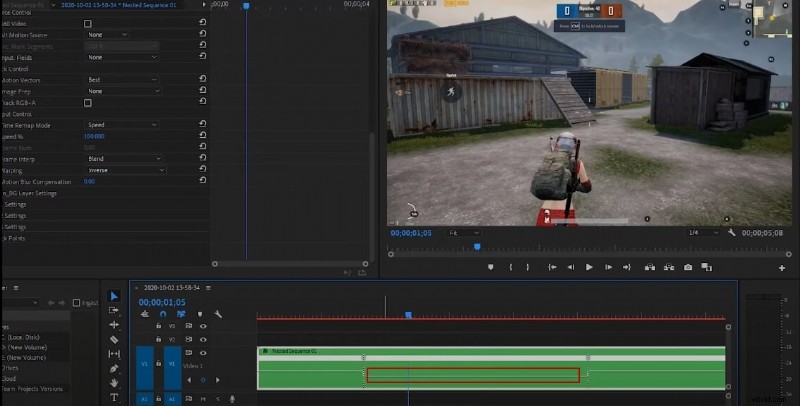This screenshot has height=406, width=800.
Task: Go to previous keyframe on Video 1
Action: pyautogui.click(x=189, y=380)
